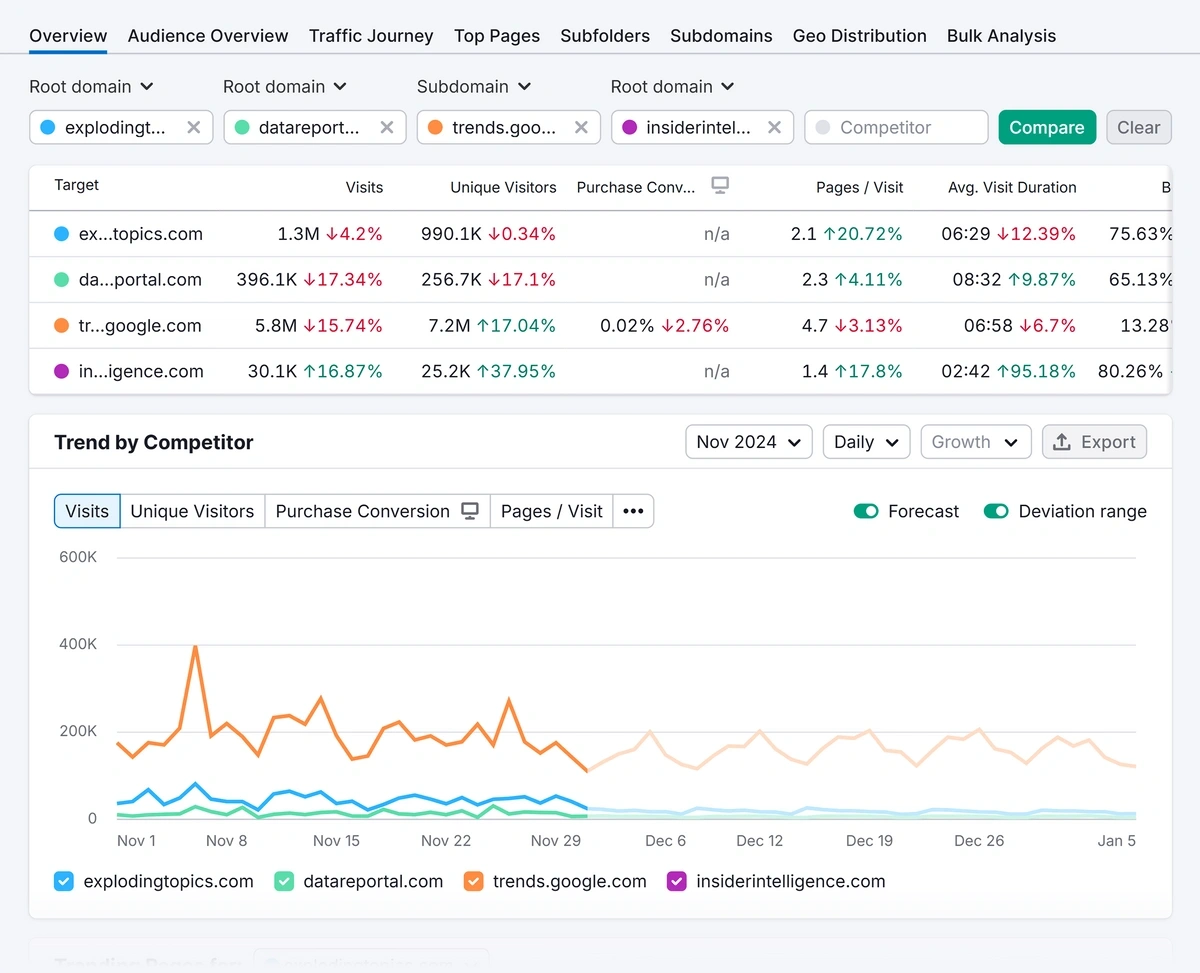Open Subfolders tab
Image resolution: width=1200 pixels, height=973 pixels.
coord(605,36)
